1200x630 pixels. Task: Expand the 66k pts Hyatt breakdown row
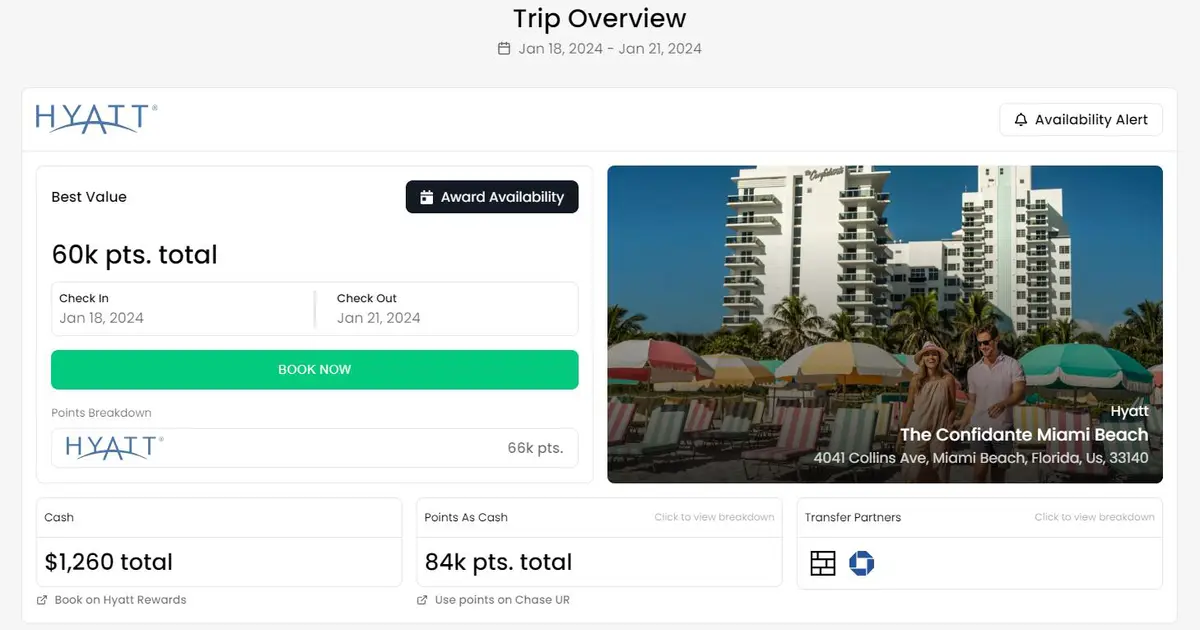(x=314, y=447)
